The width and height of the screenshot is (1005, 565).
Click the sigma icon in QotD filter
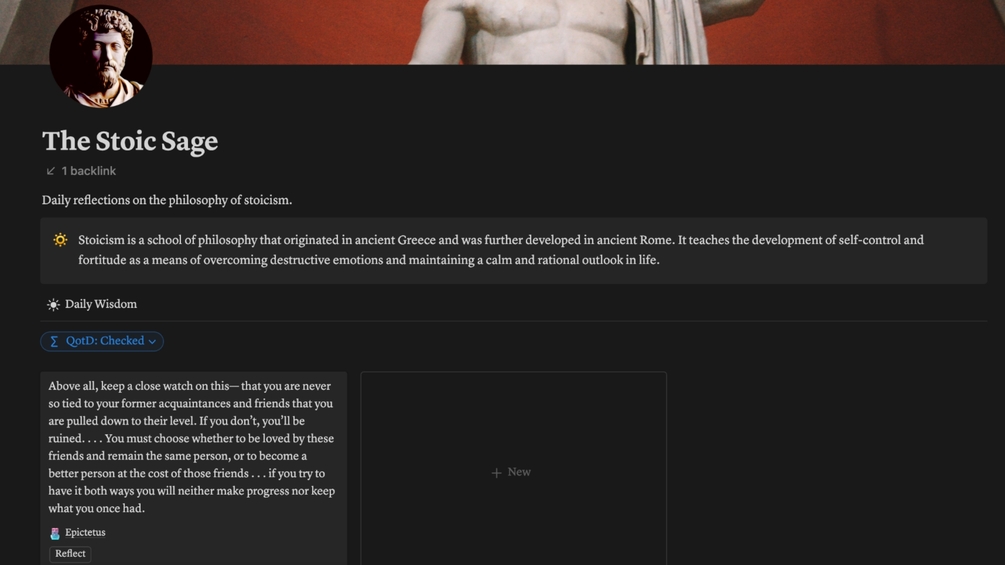[x=54, y=341]
